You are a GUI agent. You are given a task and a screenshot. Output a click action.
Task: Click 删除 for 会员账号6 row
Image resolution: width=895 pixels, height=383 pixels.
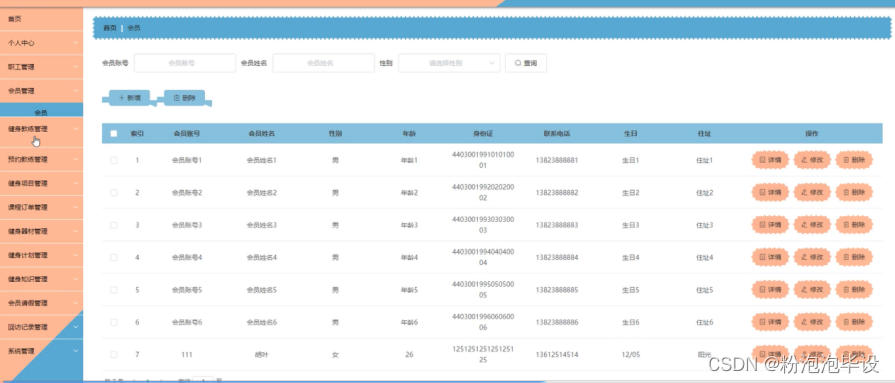coord(854,322)
